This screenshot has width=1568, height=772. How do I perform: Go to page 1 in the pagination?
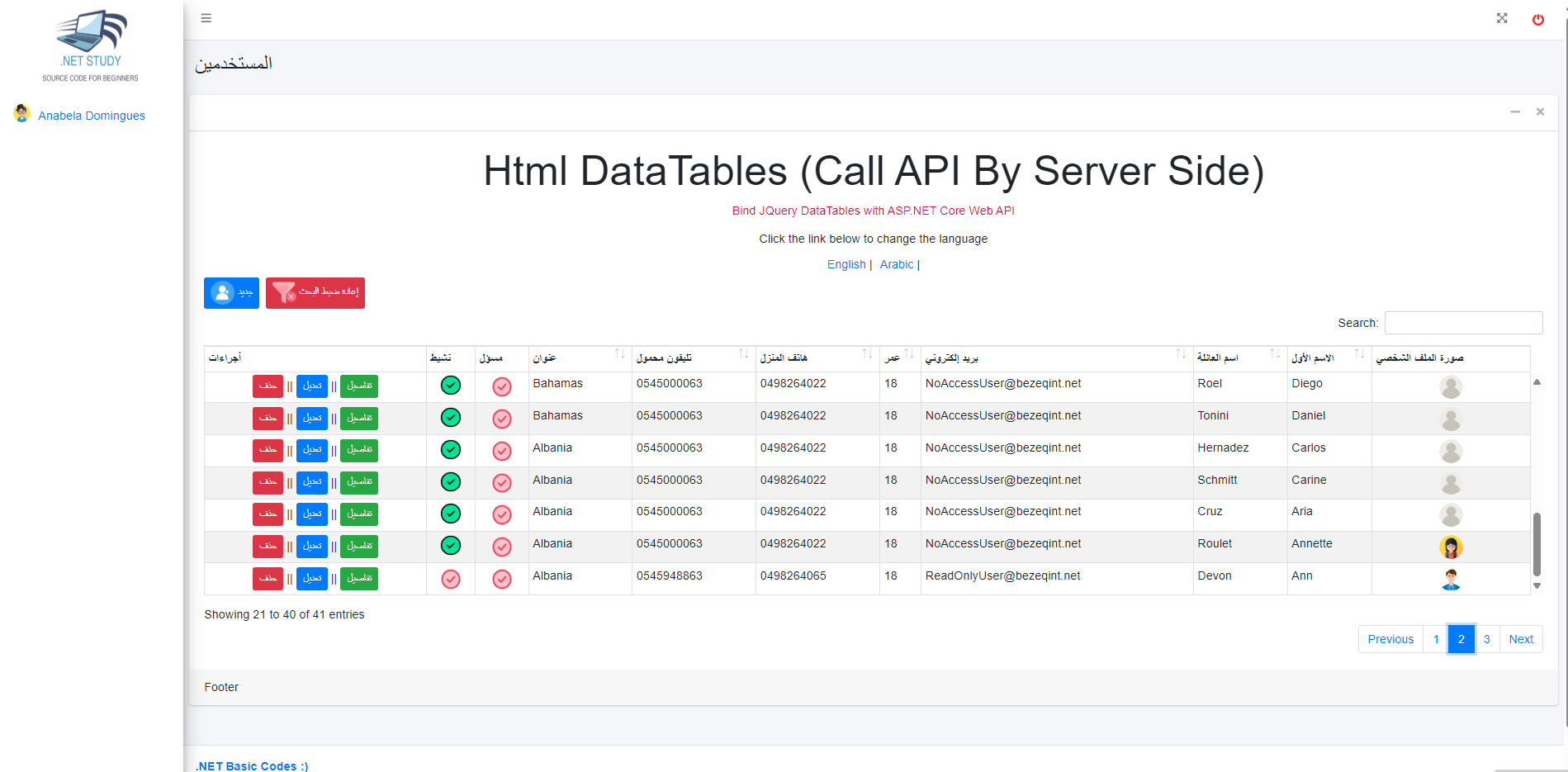pyautogui.click(x=1436, y=639)
